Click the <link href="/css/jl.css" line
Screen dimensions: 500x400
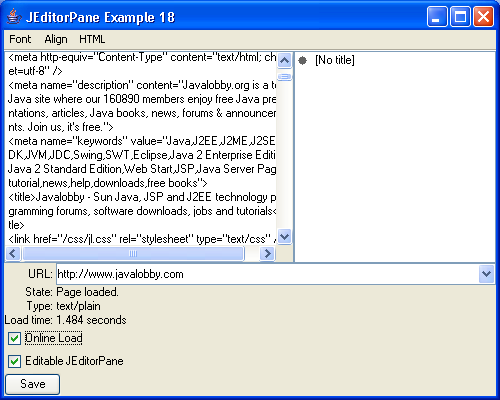pyautogui.click(x=142, y=239)
